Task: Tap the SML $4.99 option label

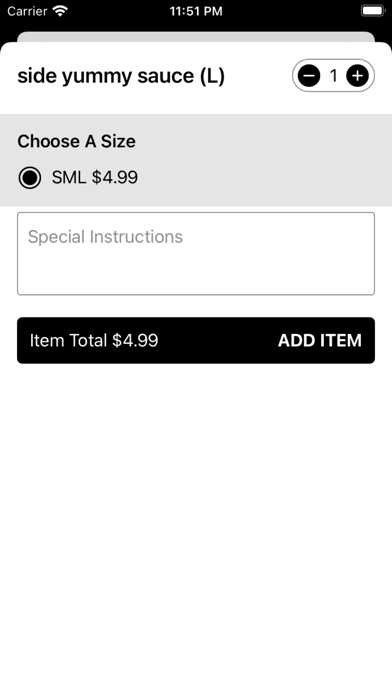Action: pos(95,178)
